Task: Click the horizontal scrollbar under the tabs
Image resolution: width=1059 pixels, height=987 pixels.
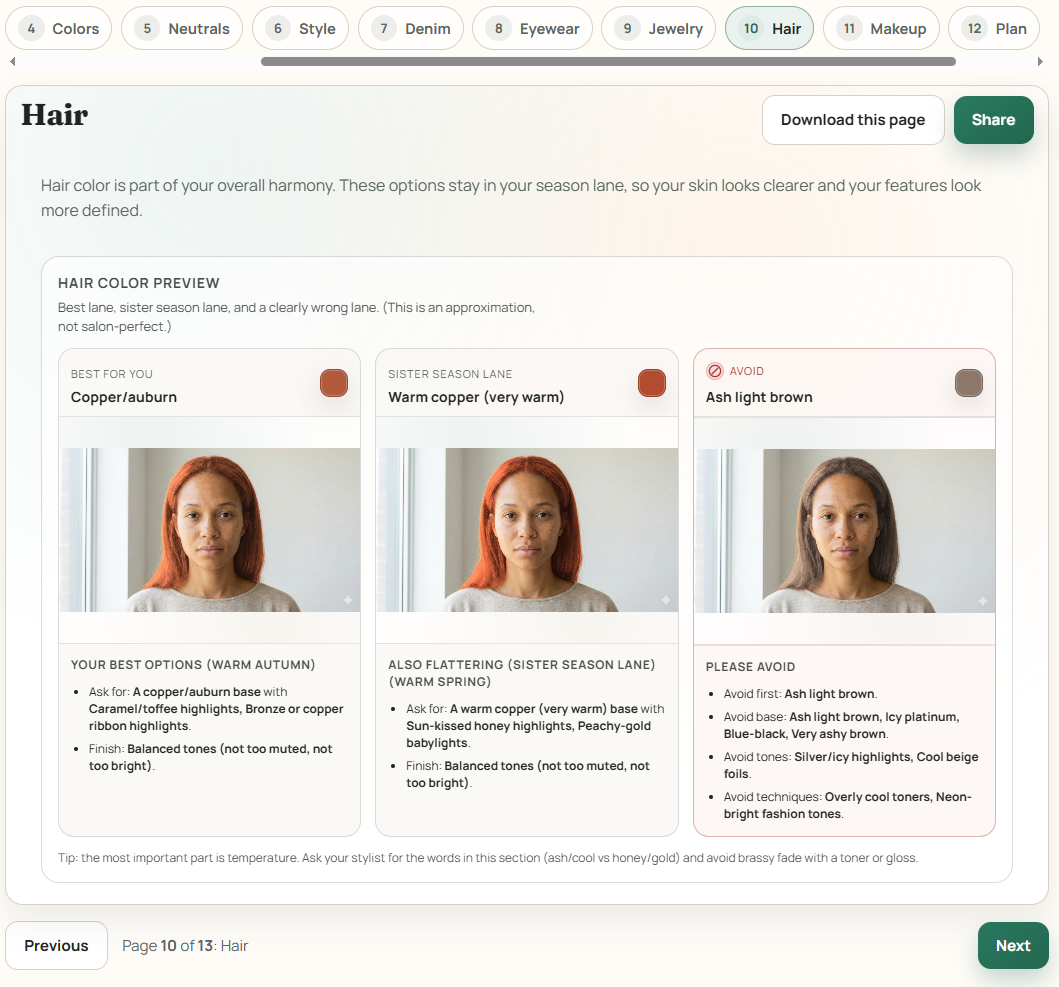Action: click(x=608, y=61)
